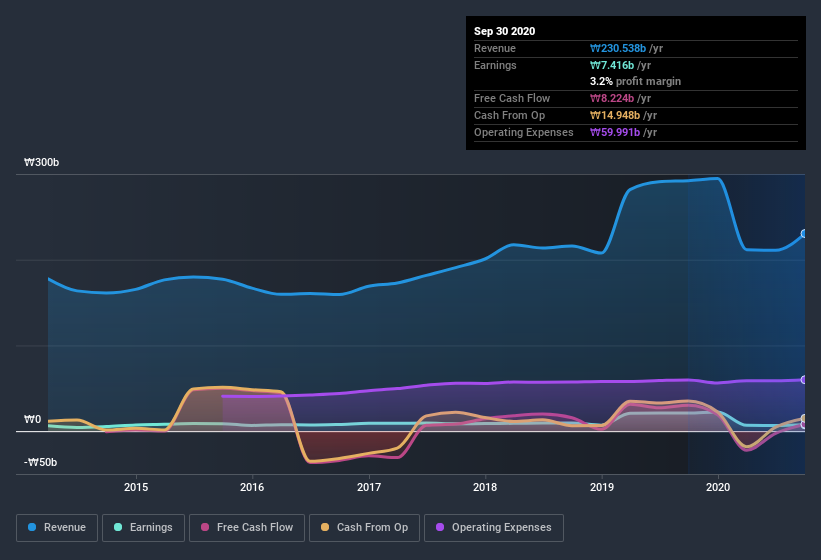Image resolution: width=821 pixels, height=560 pixels.
Task: Click the purple Operating Expenses endpoint marker
Action: pyautogui.click(x=804, y=379)
